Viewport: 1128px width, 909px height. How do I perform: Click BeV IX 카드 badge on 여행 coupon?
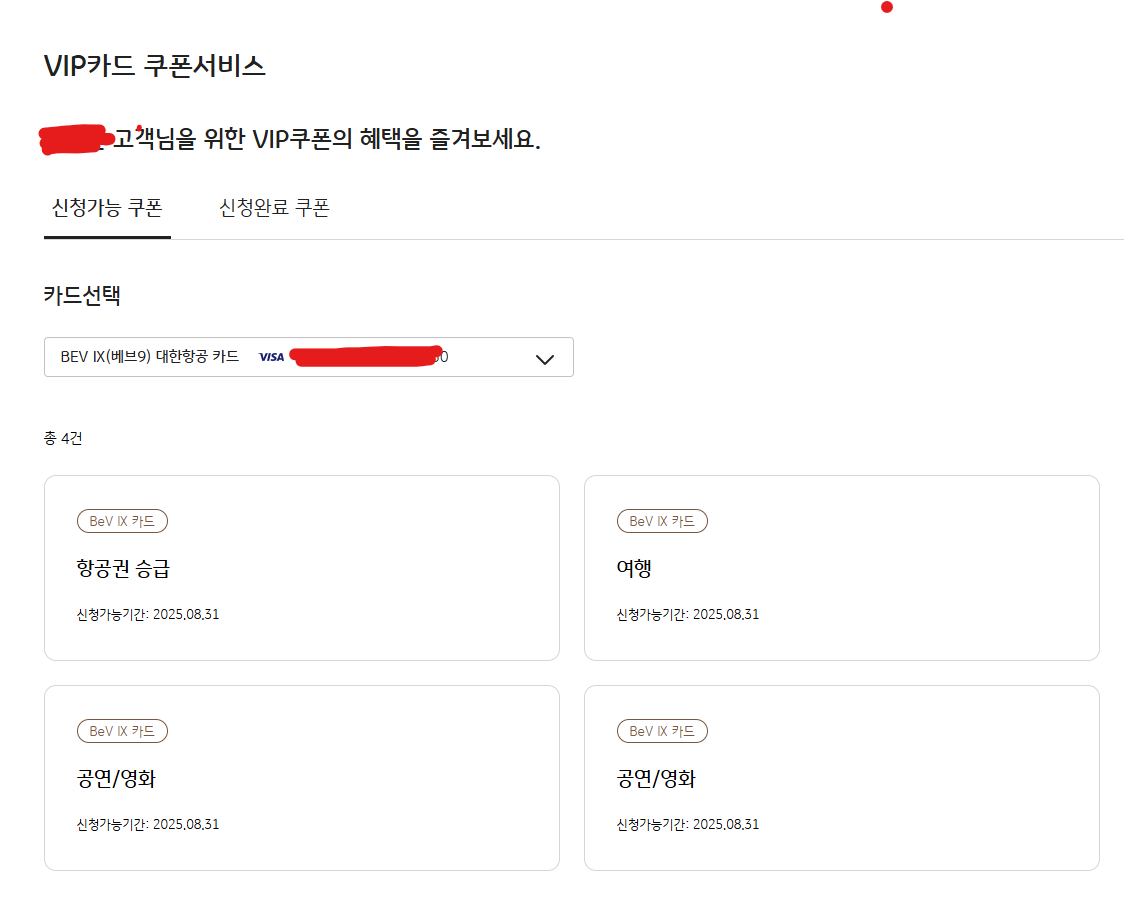662,521
